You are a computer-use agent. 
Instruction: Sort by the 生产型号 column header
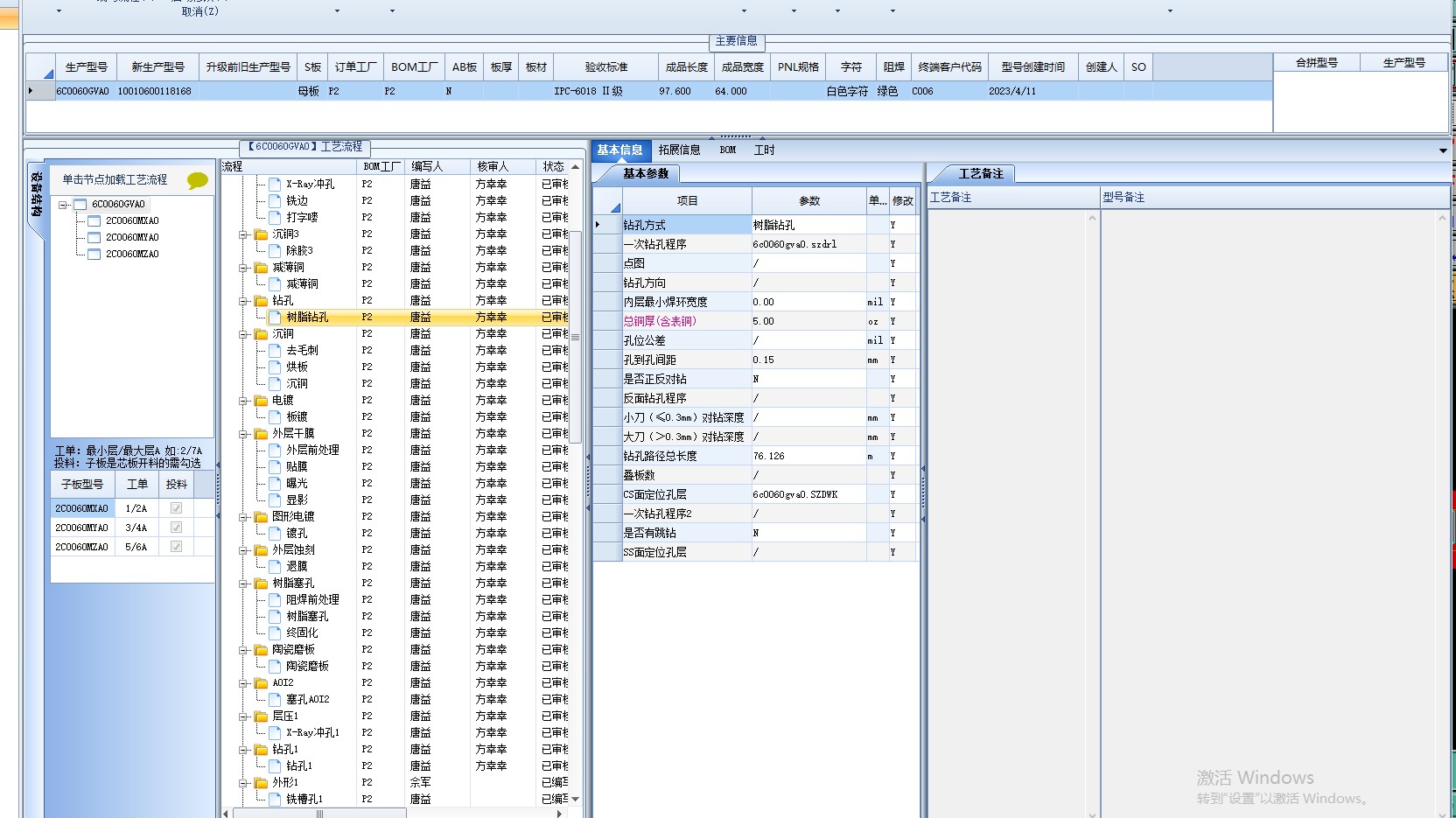(x=86, y=67)
